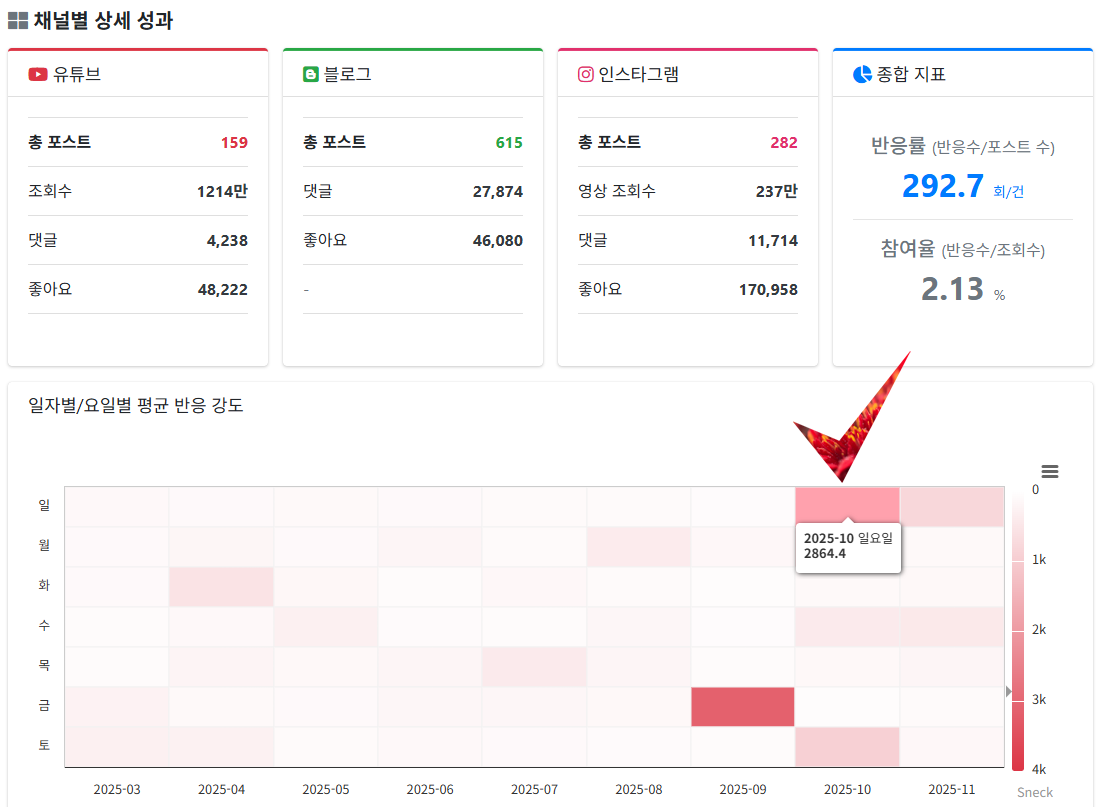This screenshot has width=1102, height=807.
Task: Click the Instagram logo icon
Action: [x=586, y=74]
